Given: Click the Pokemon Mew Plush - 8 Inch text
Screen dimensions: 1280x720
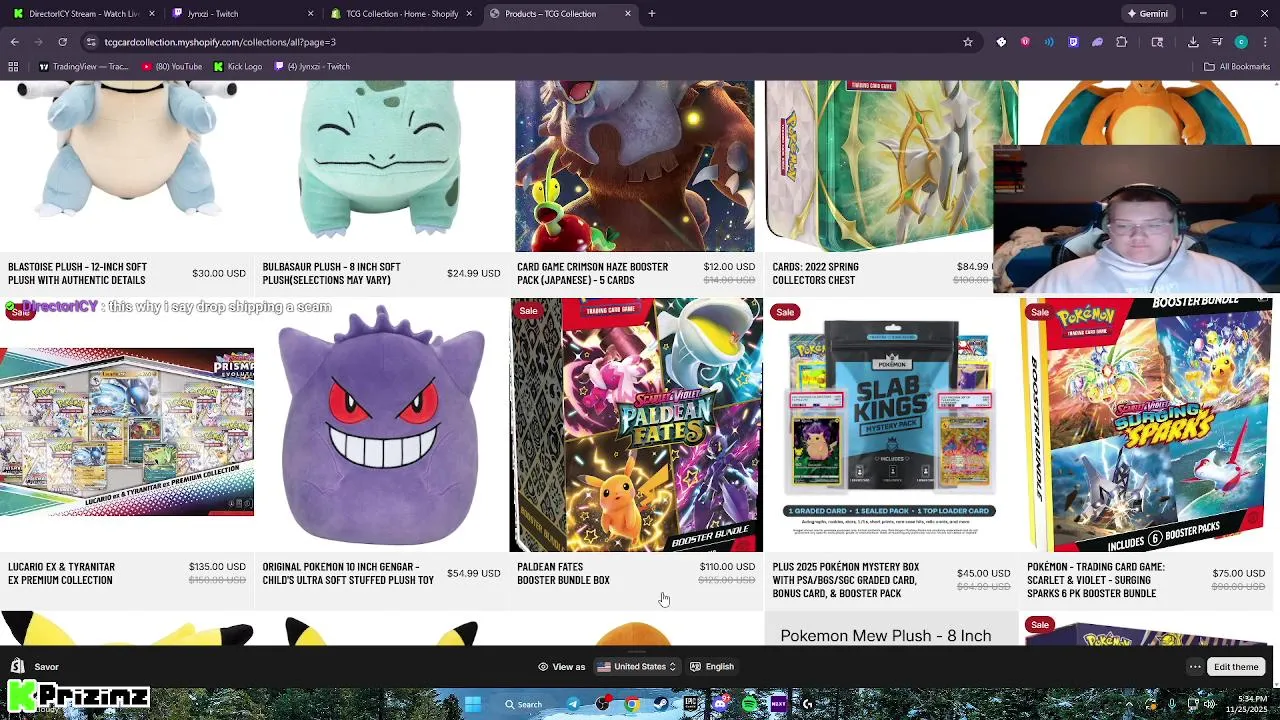Looking at the screenshot, I should (x=886, y=636).
